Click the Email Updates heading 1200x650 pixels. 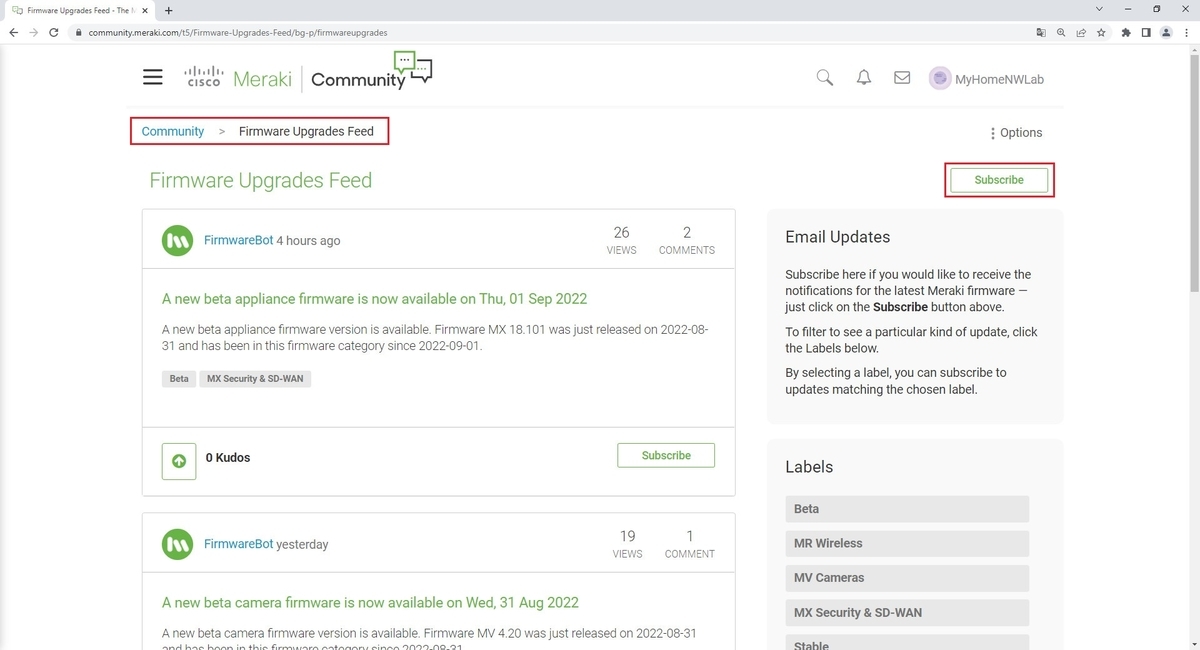coord(837,237)
